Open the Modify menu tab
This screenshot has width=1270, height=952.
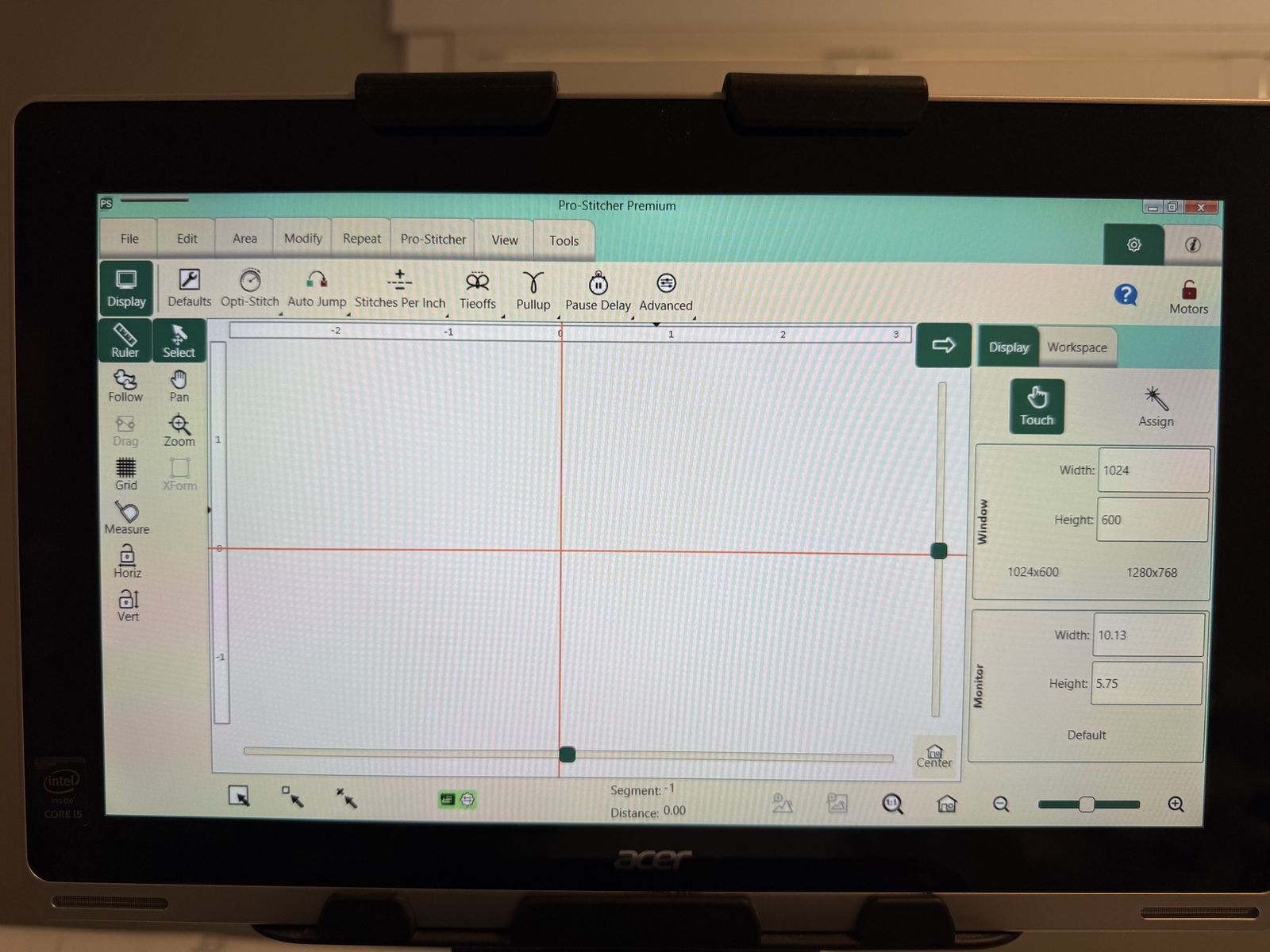point(303,239)
